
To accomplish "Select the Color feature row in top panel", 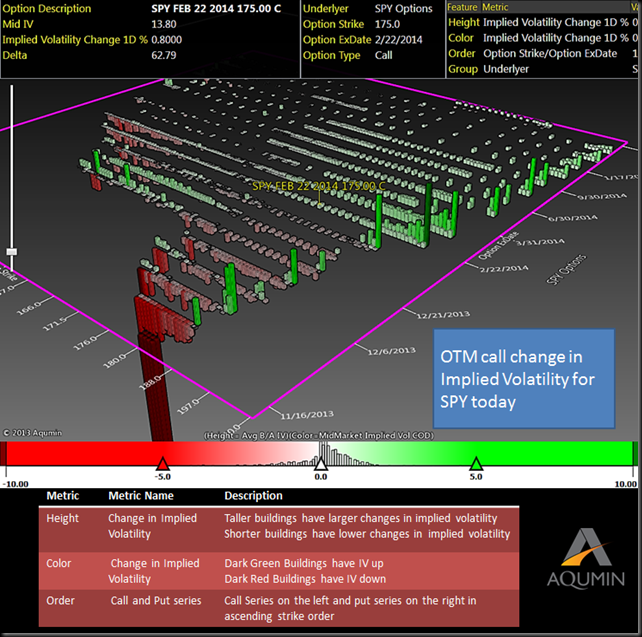I will [543, 38].
